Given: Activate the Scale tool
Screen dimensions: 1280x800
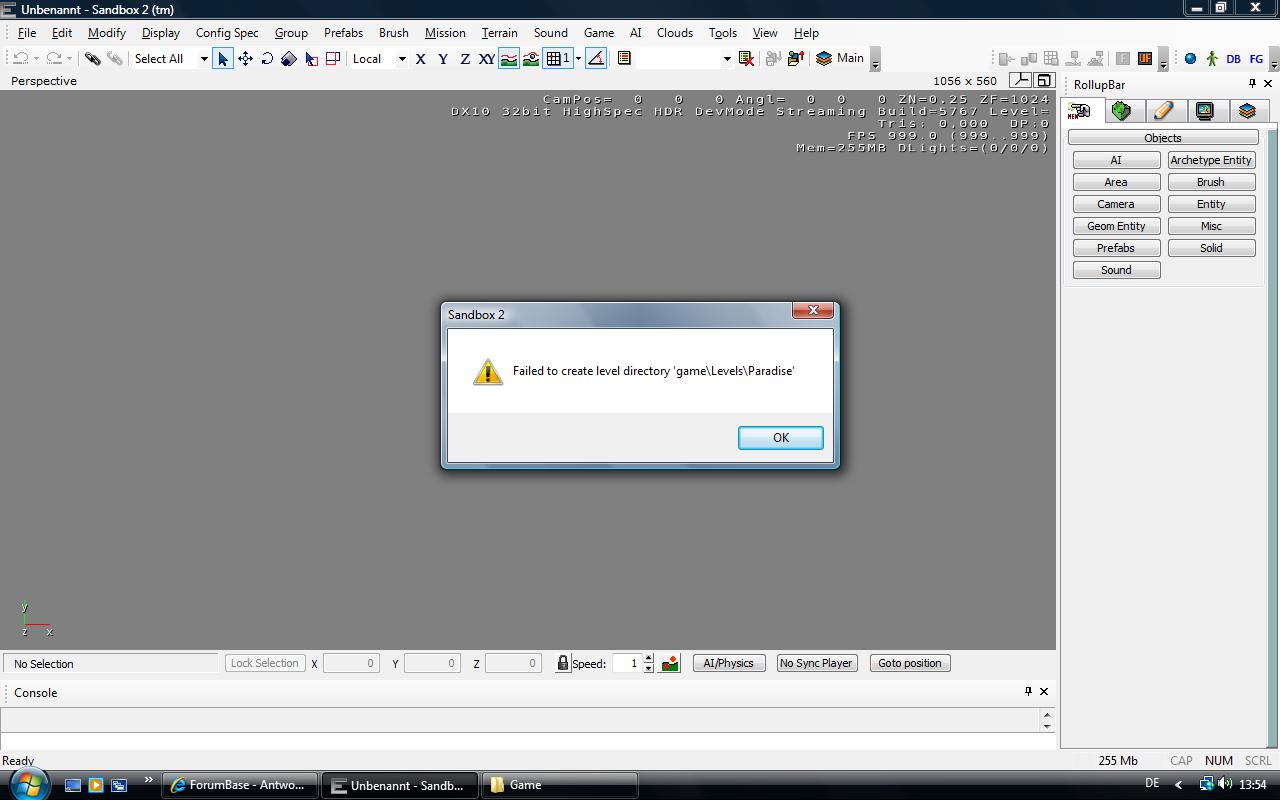Looking at the screenshot, I should click(289, 59).
